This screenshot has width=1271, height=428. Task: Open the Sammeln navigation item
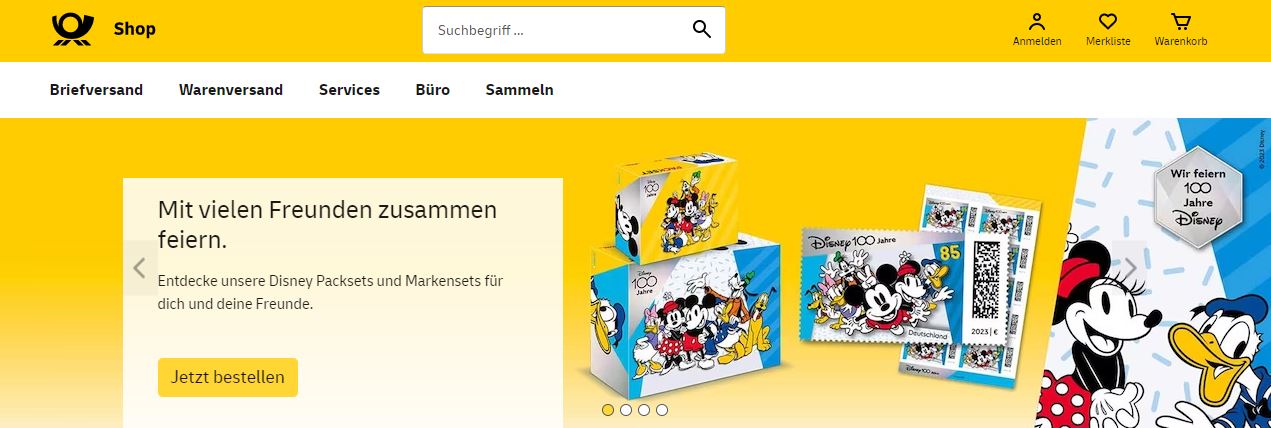point(519,90)
